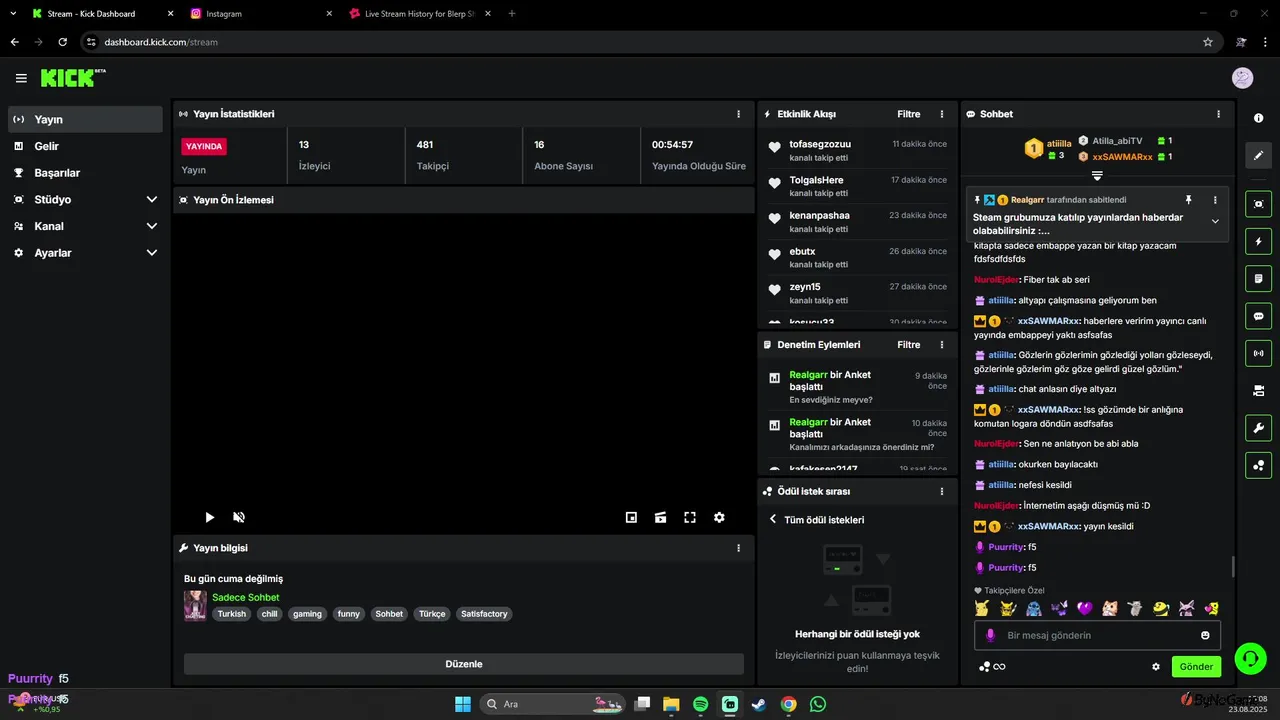Image resolution: width=1280 pixels, height=720 pixels.
Task: Switch the preview to theater mode
Action: click(x=660, y=517)
